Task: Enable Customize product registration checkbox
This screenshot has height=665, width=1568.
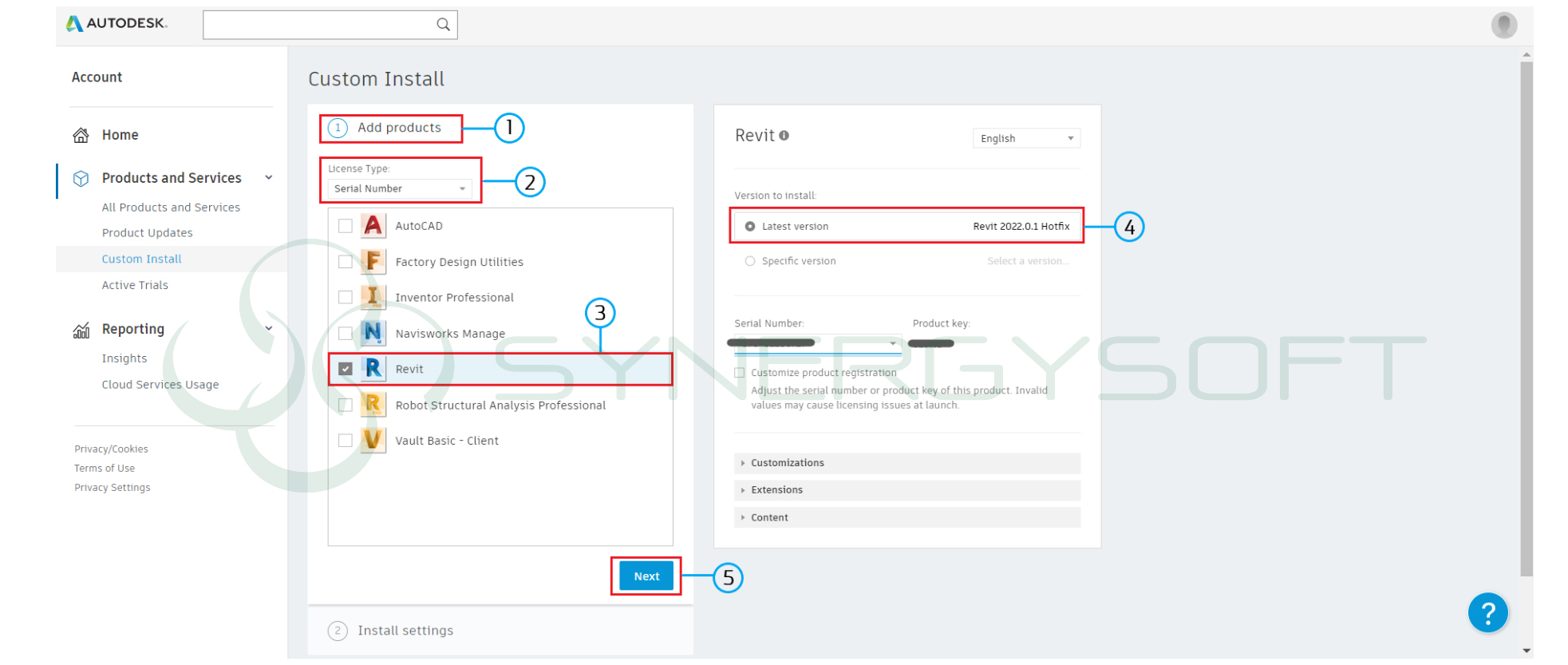Action: click(740, 373)
